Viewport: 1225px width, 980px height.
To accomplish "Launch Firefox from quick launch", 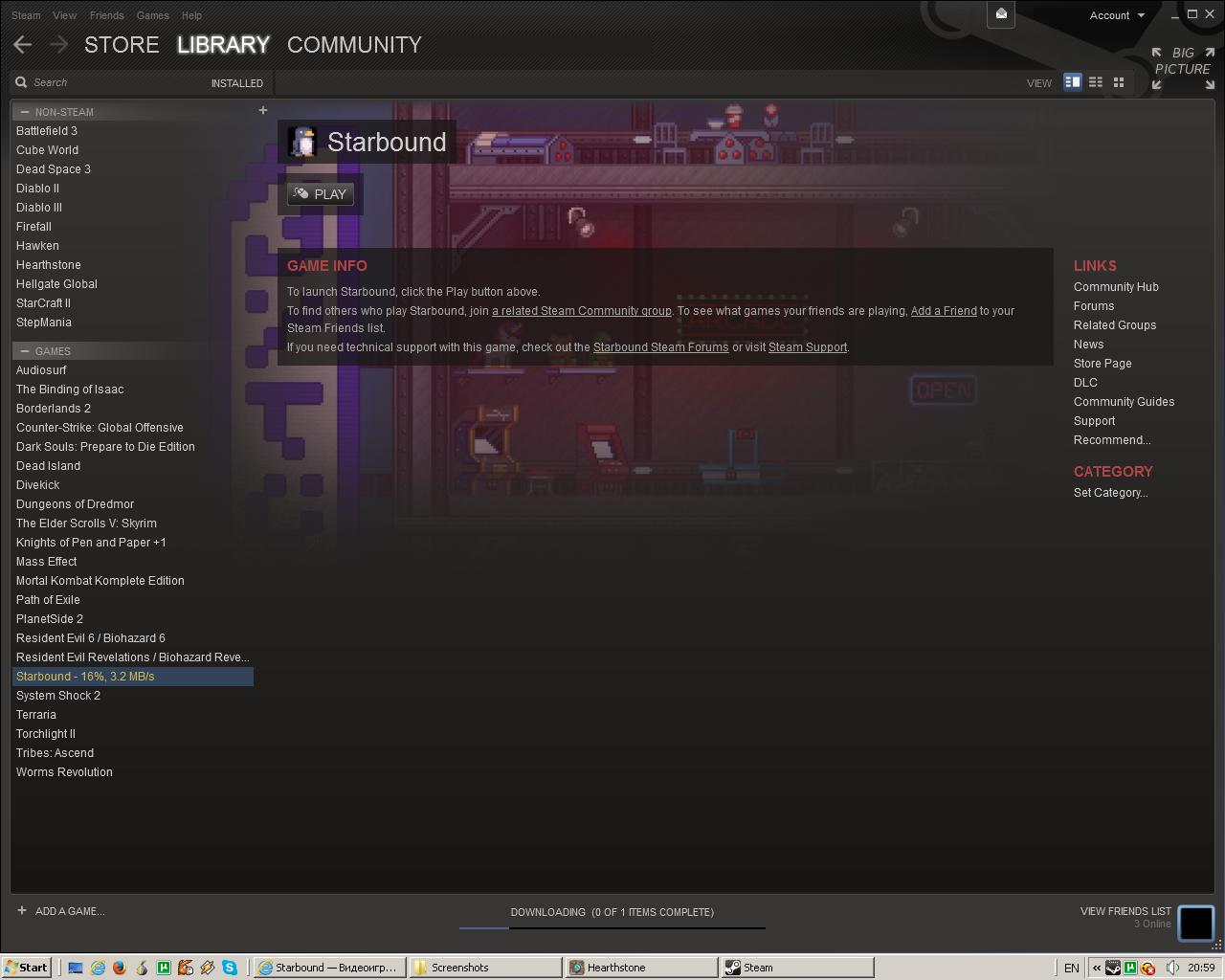I will tap(120, 968).
